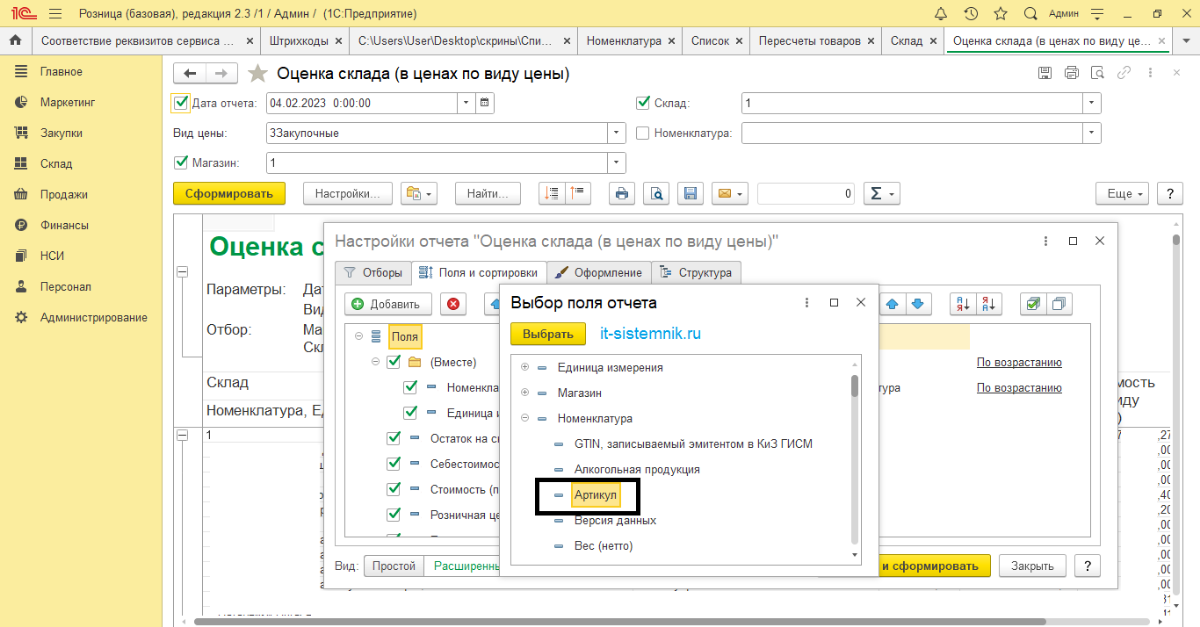
Task: Click field list vertical scrollbar
Action: pyautogui.click(x=854, y=387)
